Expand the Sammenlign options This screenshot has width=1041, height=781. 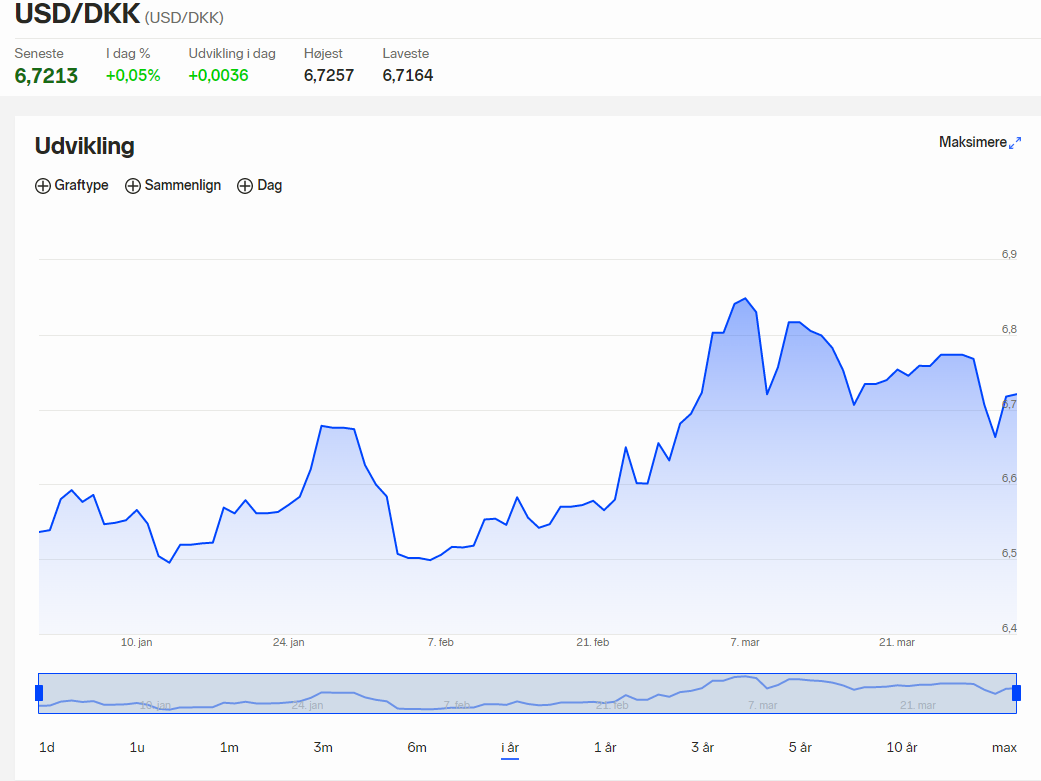pyautogui.click(x=173, y=185)
